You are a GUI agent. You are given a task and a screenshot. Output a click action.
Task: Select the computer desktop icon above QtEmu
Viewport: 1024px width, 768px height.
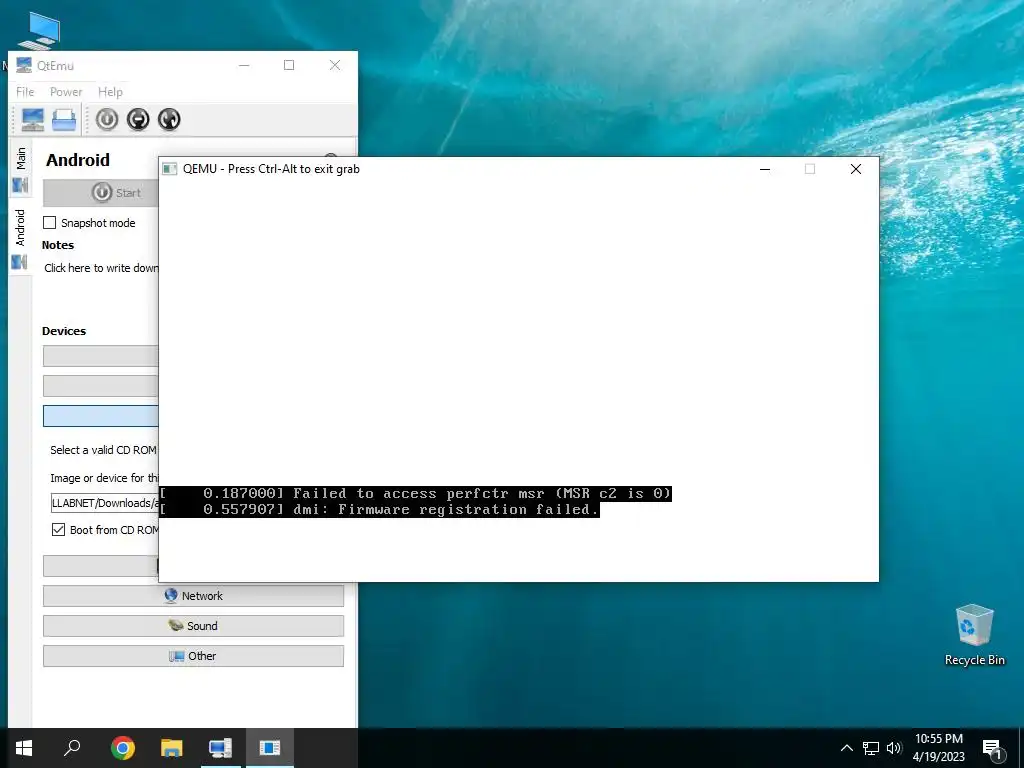tap(40, 30)
